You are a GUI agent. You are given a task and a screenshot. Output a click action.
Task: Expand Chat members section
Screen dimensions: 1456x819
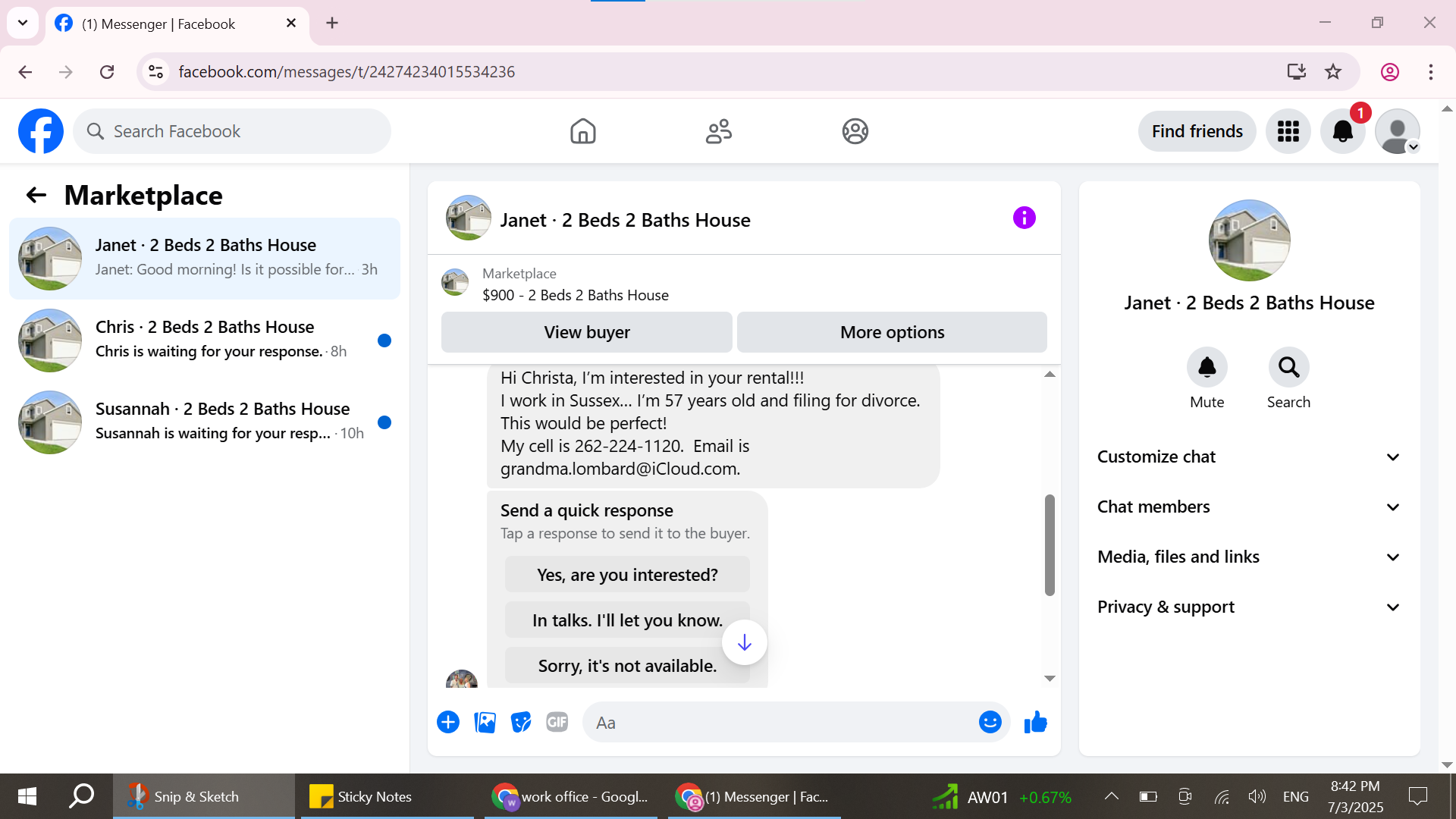(1248, 507)
